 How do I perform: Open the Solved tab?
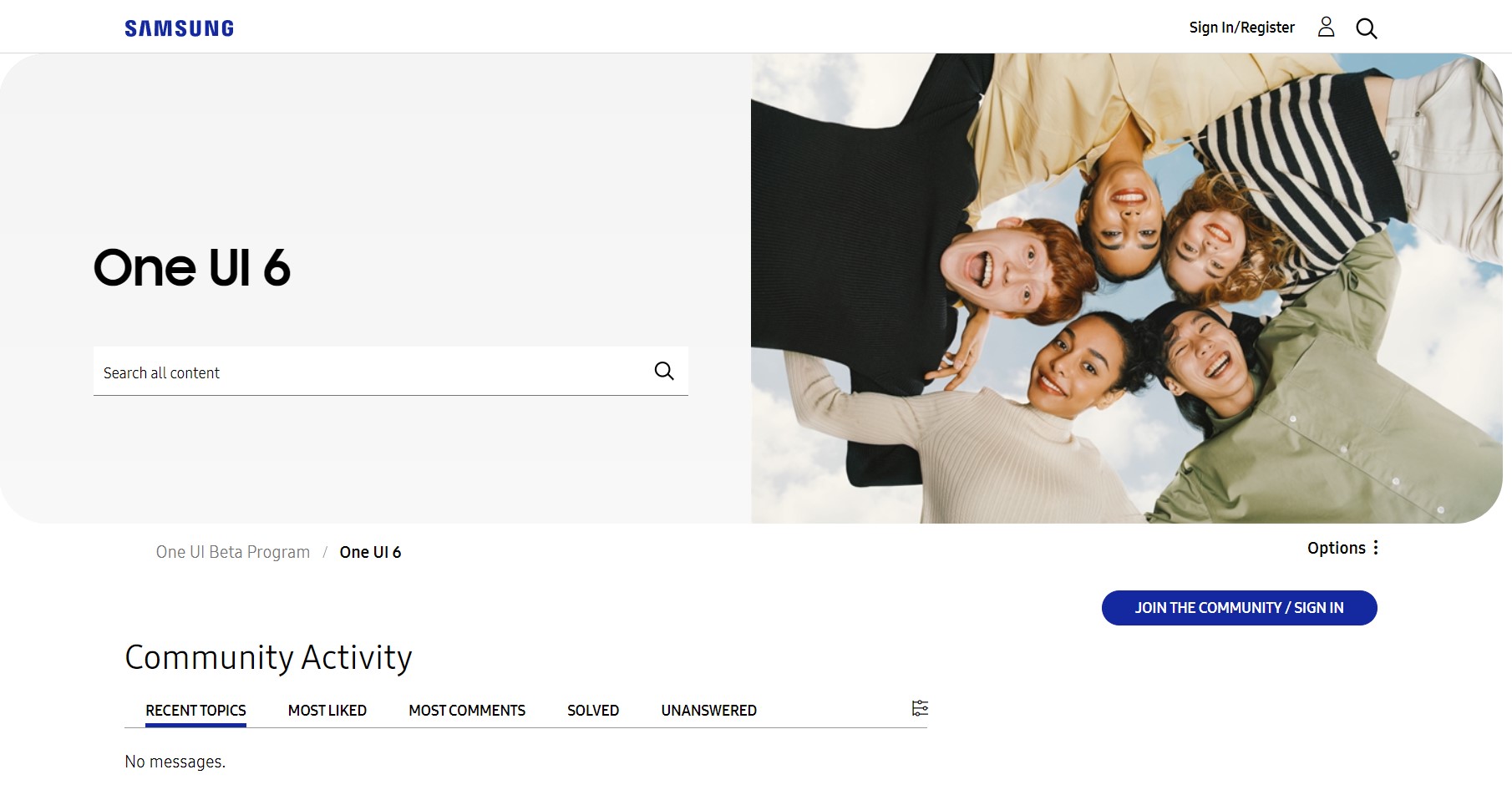(593, 711)
